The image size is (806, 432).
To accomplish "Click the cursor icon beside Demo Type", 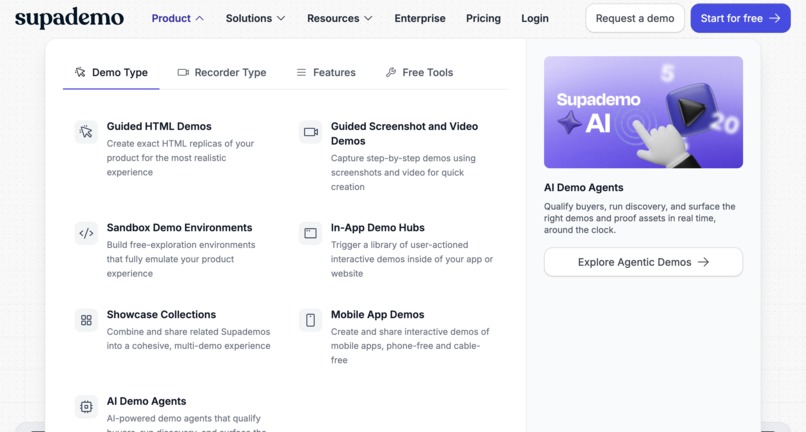I will (x=80, y=72).
